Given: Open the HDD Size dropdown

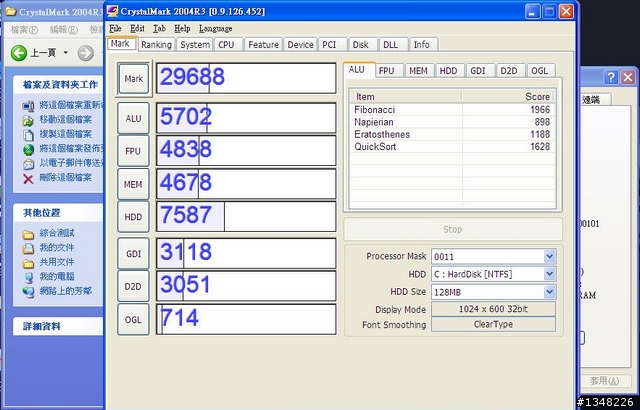Looking at the screenshot, I should [x=549, y=292].
